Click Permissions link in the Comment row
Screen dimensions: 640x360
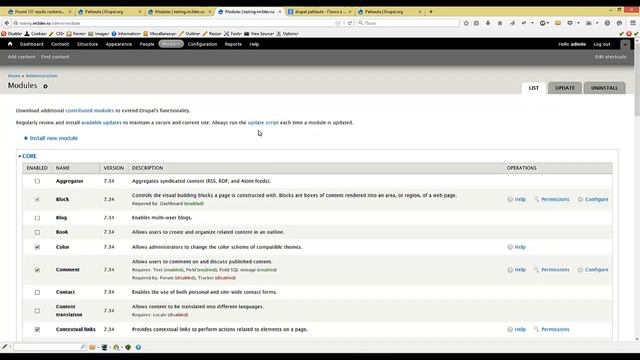click(555, 270)
